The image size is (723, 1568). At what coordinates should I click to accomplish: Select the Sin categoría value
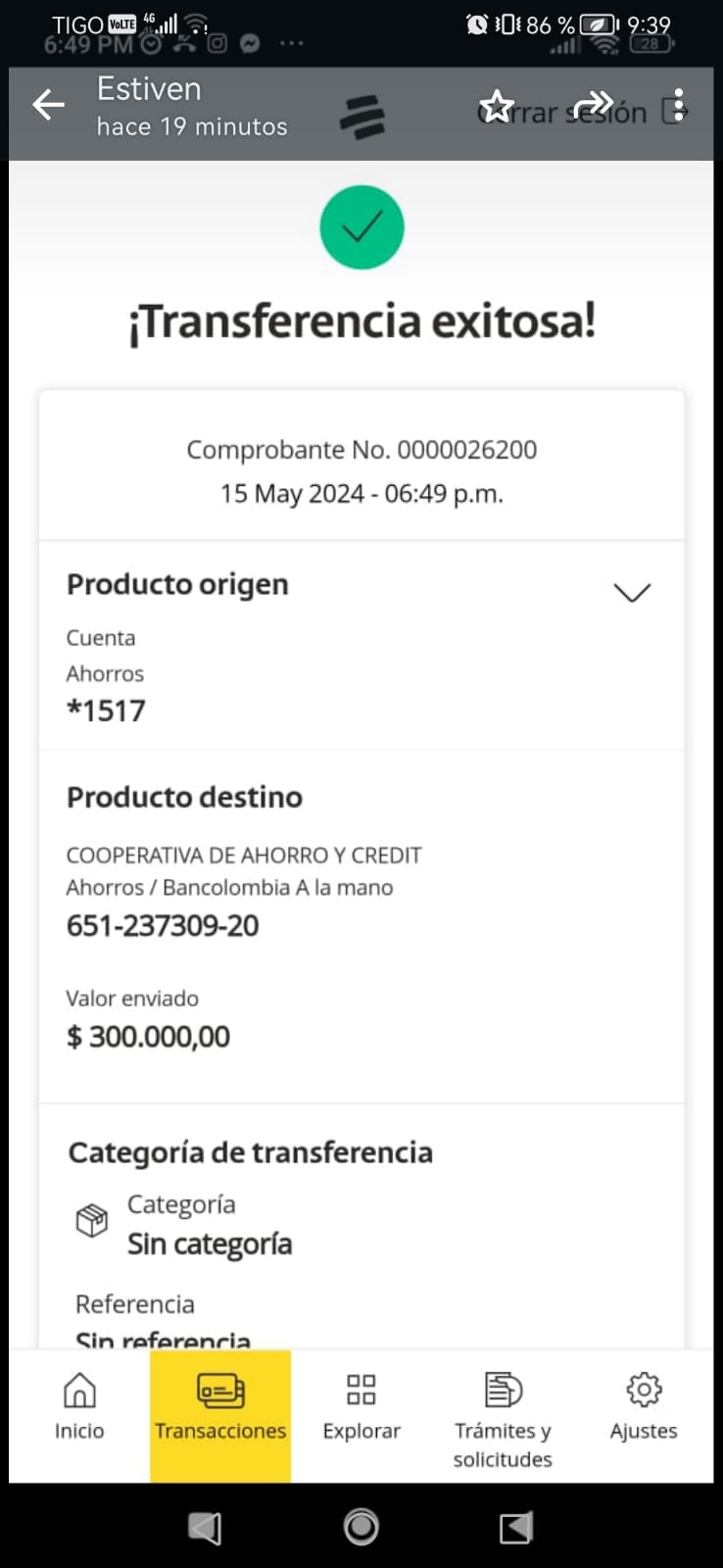point(210,1245)
